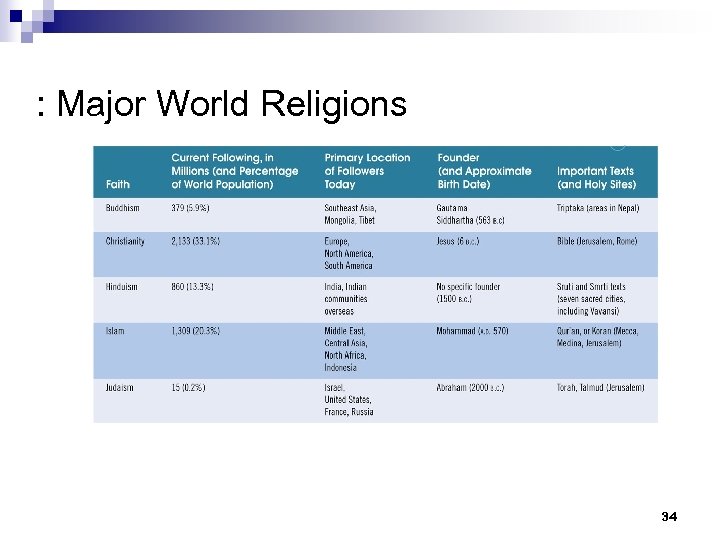Select the 'Mohammad' founder cell

coord(472,331)
